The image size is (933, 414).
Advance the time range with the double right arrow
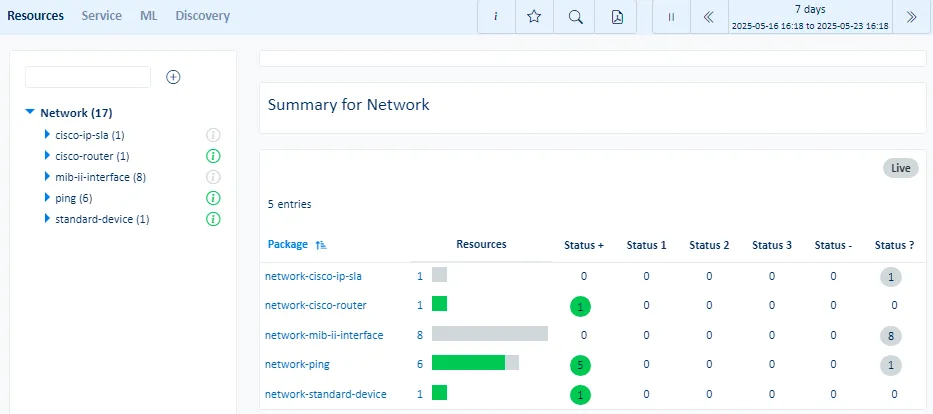click(x=911, y=17)
